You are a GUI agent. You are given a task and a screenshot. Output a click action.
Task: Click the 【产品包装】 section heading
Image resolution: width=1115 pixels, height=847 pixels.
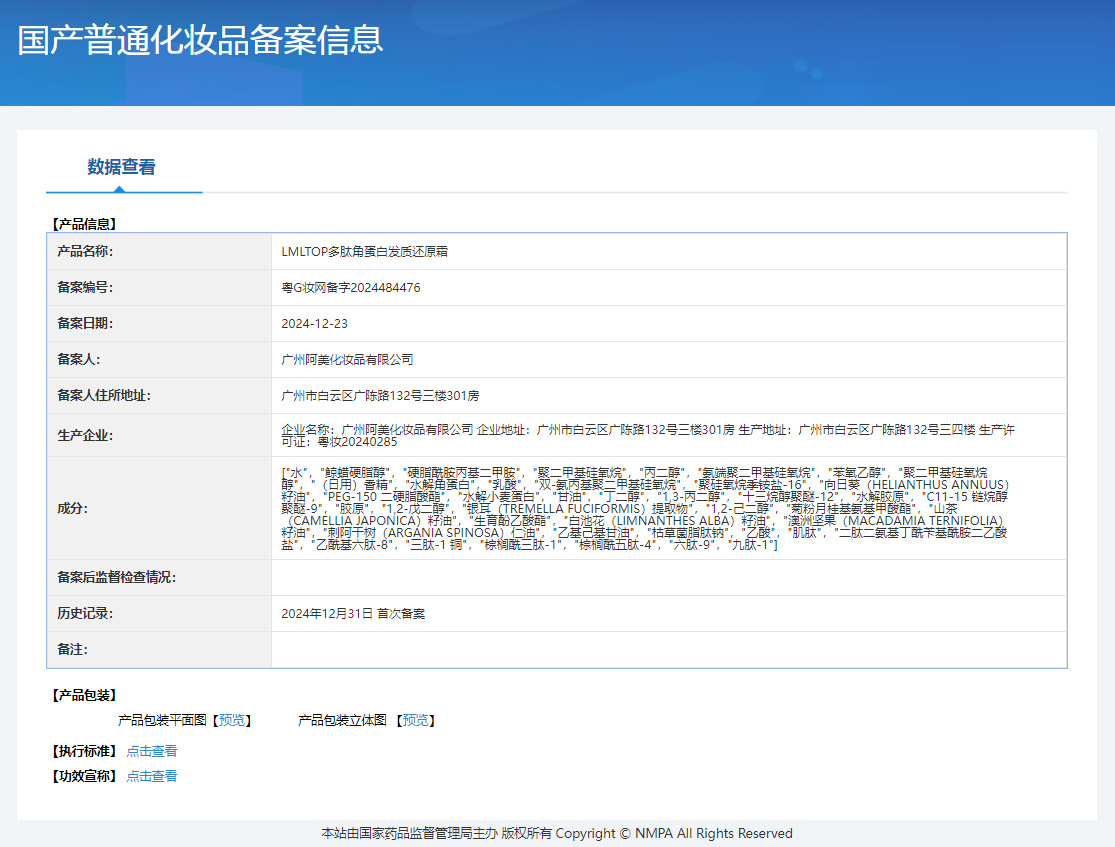pos(84,695)
